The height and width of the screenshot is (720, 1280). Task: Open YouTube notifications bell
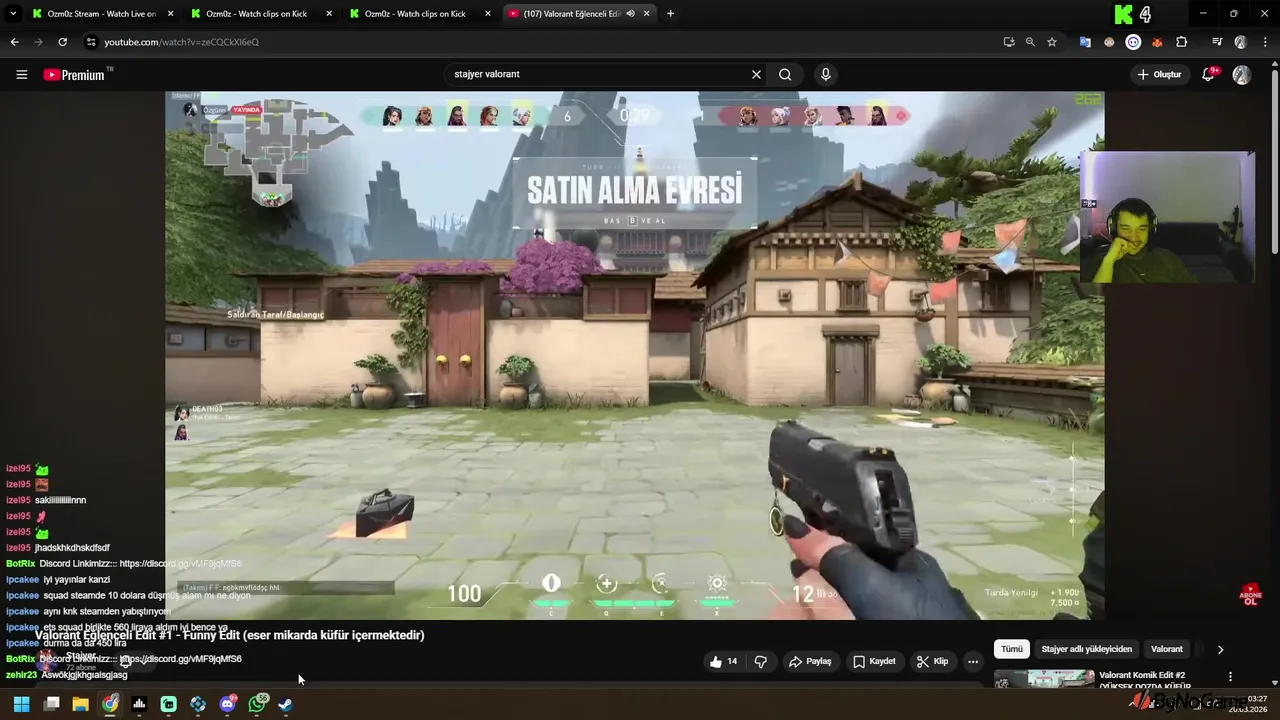pos(1208,74)
